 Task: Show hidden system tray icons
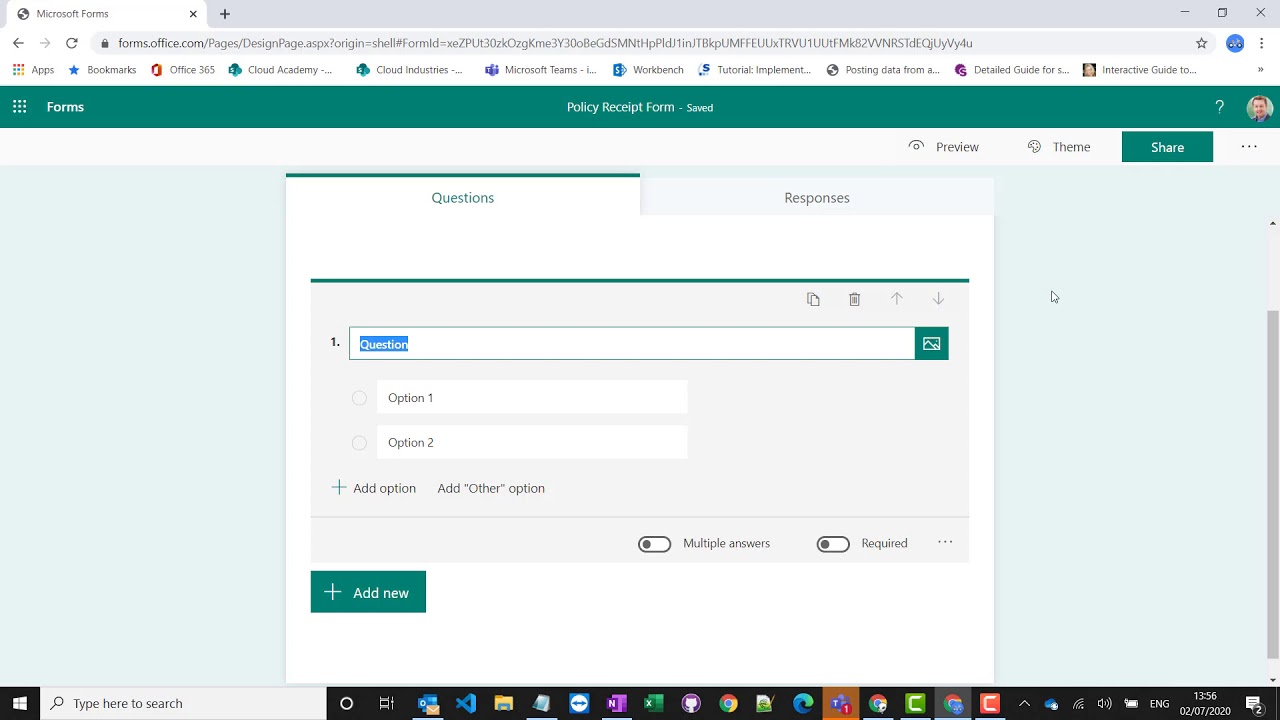pyautogui.click(x=1024, y=703)
